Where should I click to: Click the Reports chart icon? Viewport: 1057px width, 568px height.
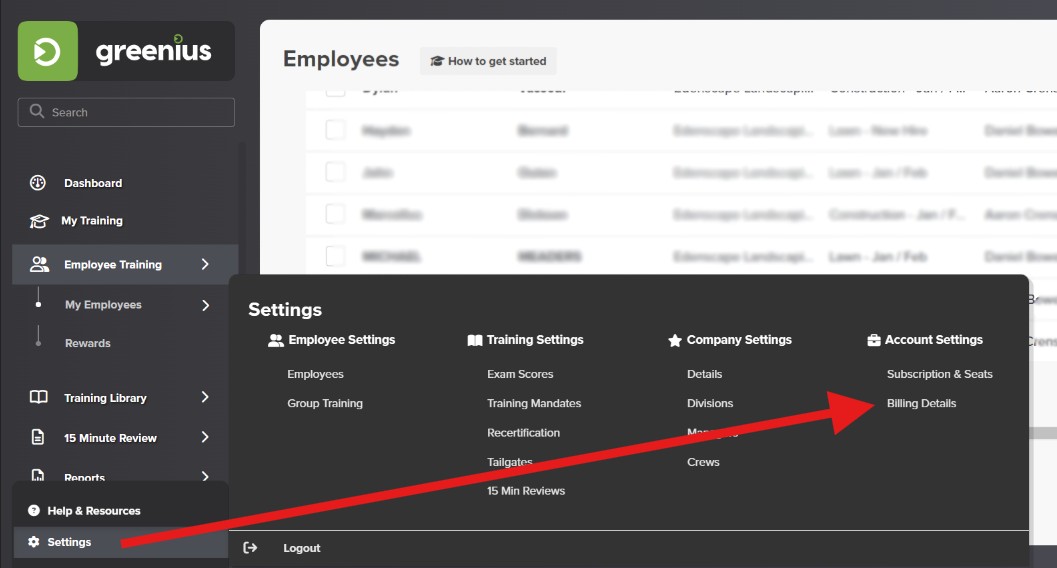(38, 476)
